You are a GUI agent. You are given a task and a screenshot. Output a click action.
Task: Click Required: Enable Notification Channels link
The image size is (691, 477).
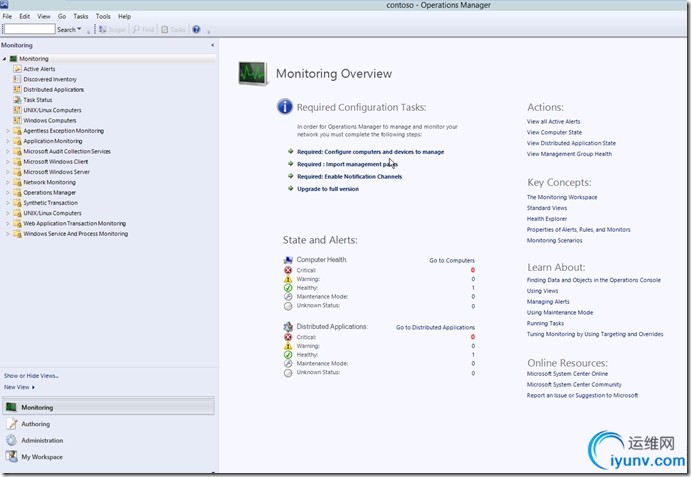pyautogui.click(x=349, y=176)
